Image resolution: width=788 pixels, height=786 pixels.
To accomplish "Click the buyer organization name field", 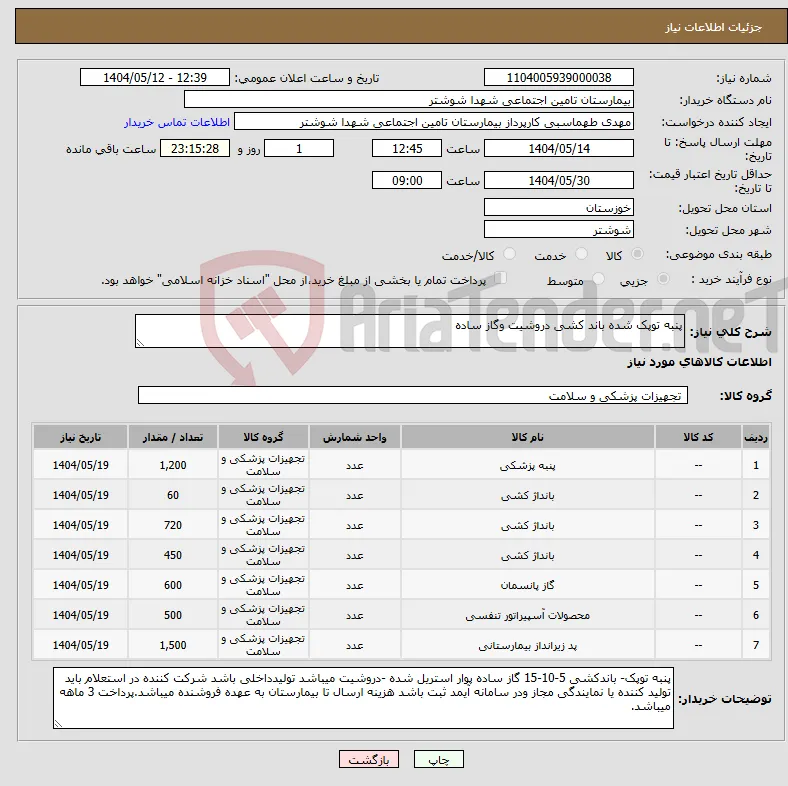I will tap(409, 100).
